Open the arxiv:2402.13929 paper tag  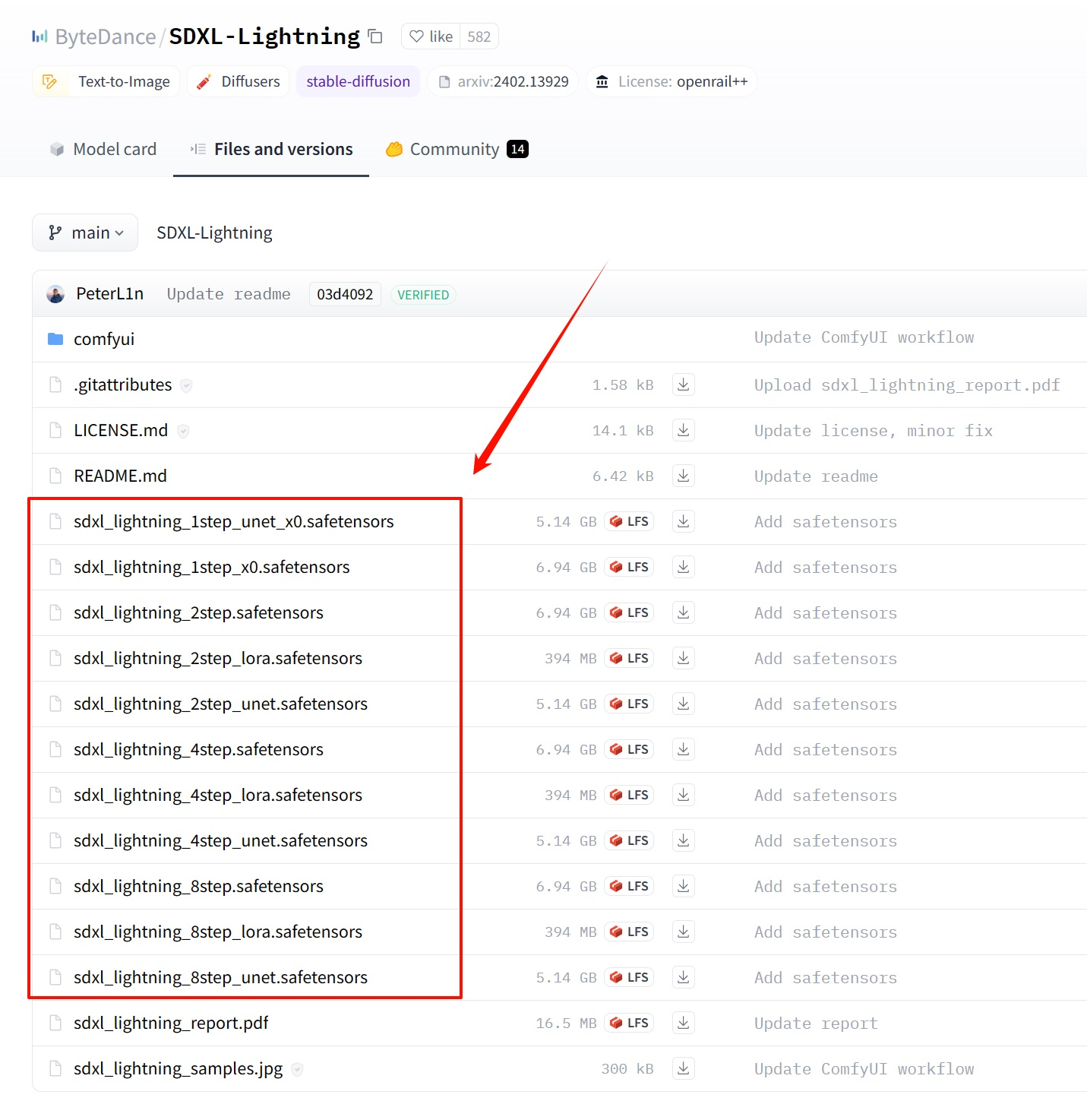503,81
